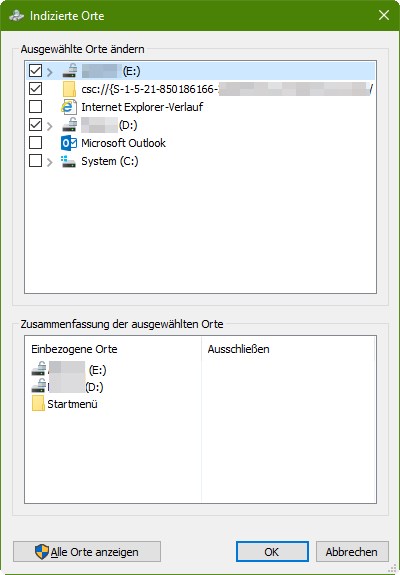Uncheck the E: drive checkbox
400x575 pixels.
tap(36, 70)
